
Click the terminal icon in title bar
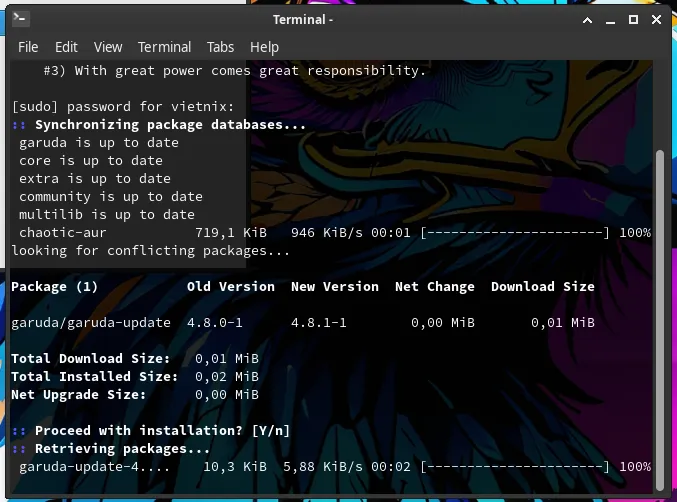[20, 19]
